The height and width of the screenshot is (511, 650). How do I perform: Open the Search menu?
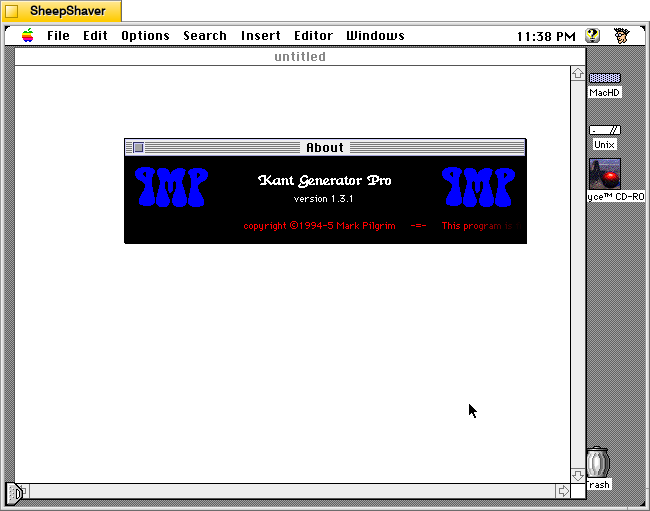(205, 36)
